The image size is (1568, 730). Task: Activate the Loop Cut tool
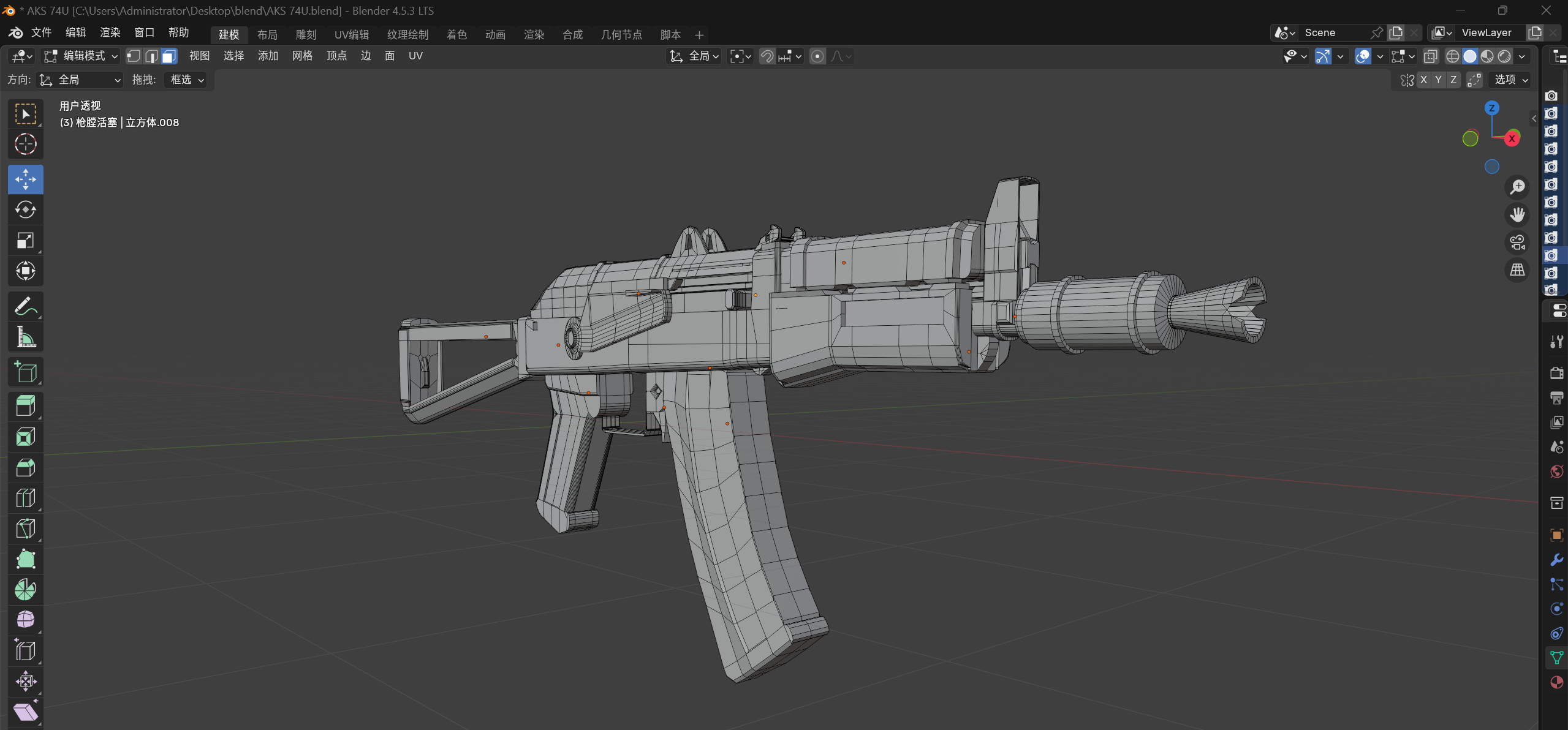click(x=25, y=498)
